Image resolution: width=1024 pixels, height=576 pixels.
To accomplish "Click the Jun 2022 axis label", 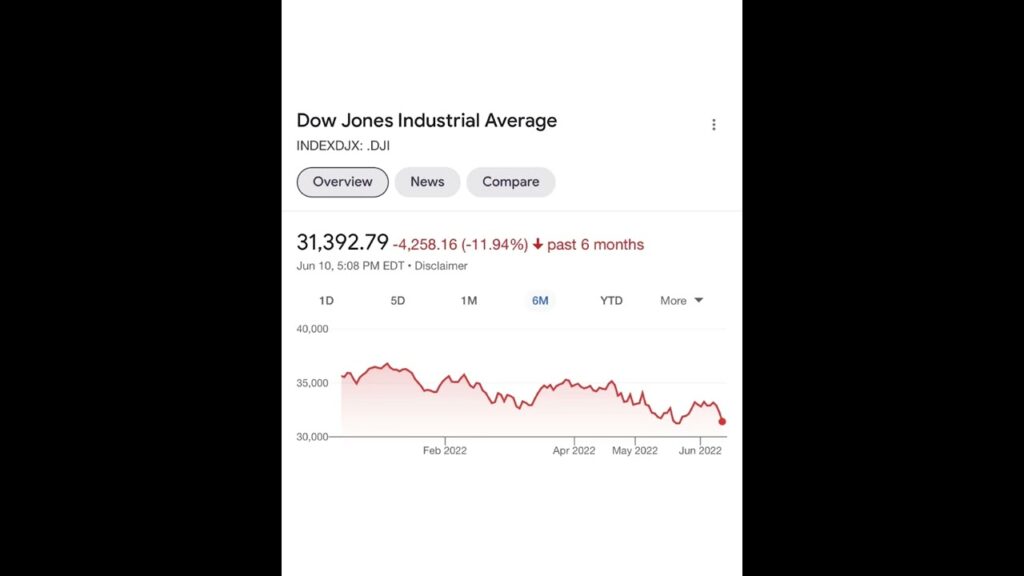I will tap(700, 451).
